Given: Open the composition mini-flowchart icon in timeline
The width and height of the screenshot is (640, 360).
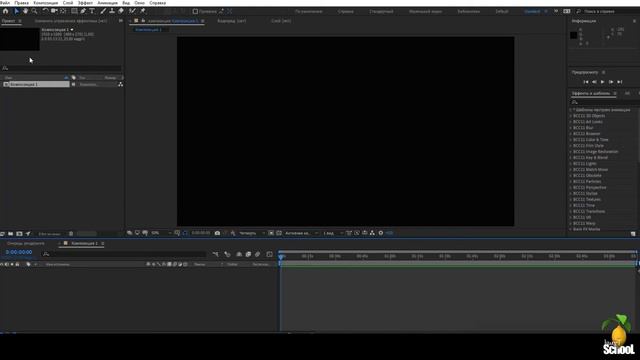Looking at the screenshot, I should coord(215,254).
